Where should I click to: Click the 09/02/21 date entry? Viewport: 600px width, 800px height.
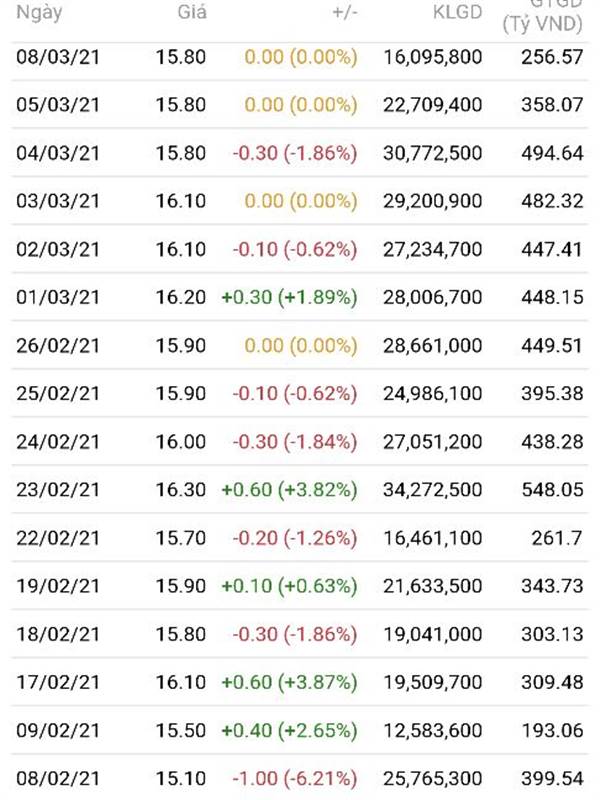(58, 730)
